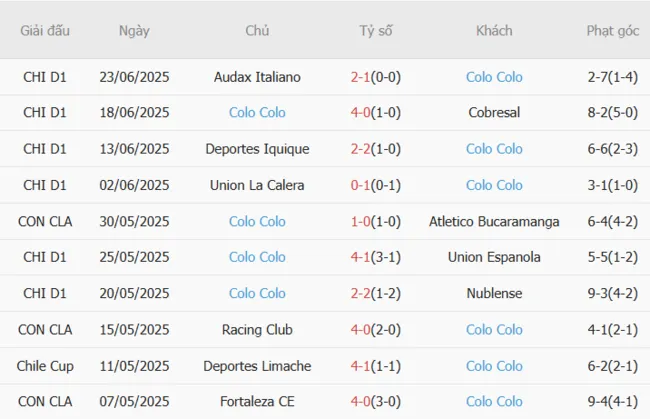Viewport: 650px width, 419px height.
Task: Click the 0-1(0-1) score result
Action: tap(376, 185)
